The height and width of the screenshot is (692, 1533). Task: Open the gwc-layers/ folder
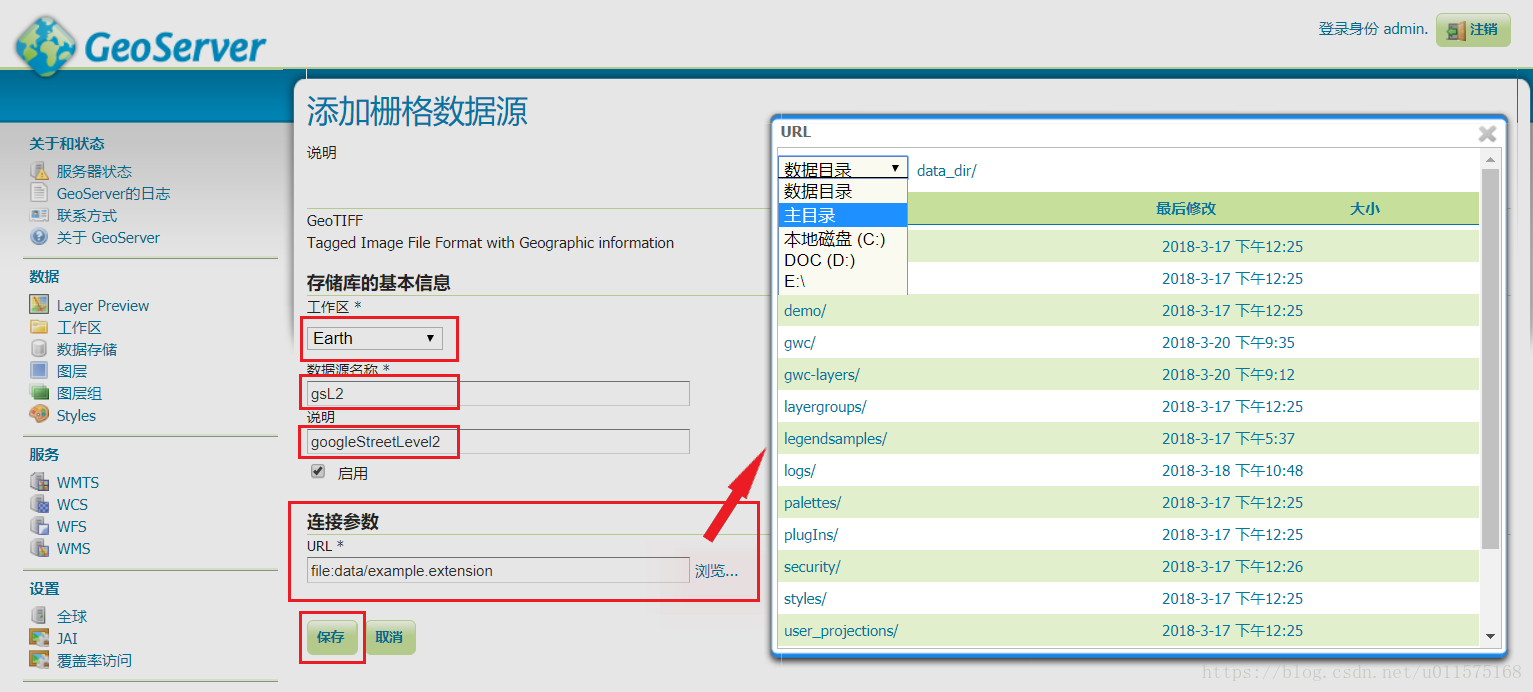(x=822, y=374)
